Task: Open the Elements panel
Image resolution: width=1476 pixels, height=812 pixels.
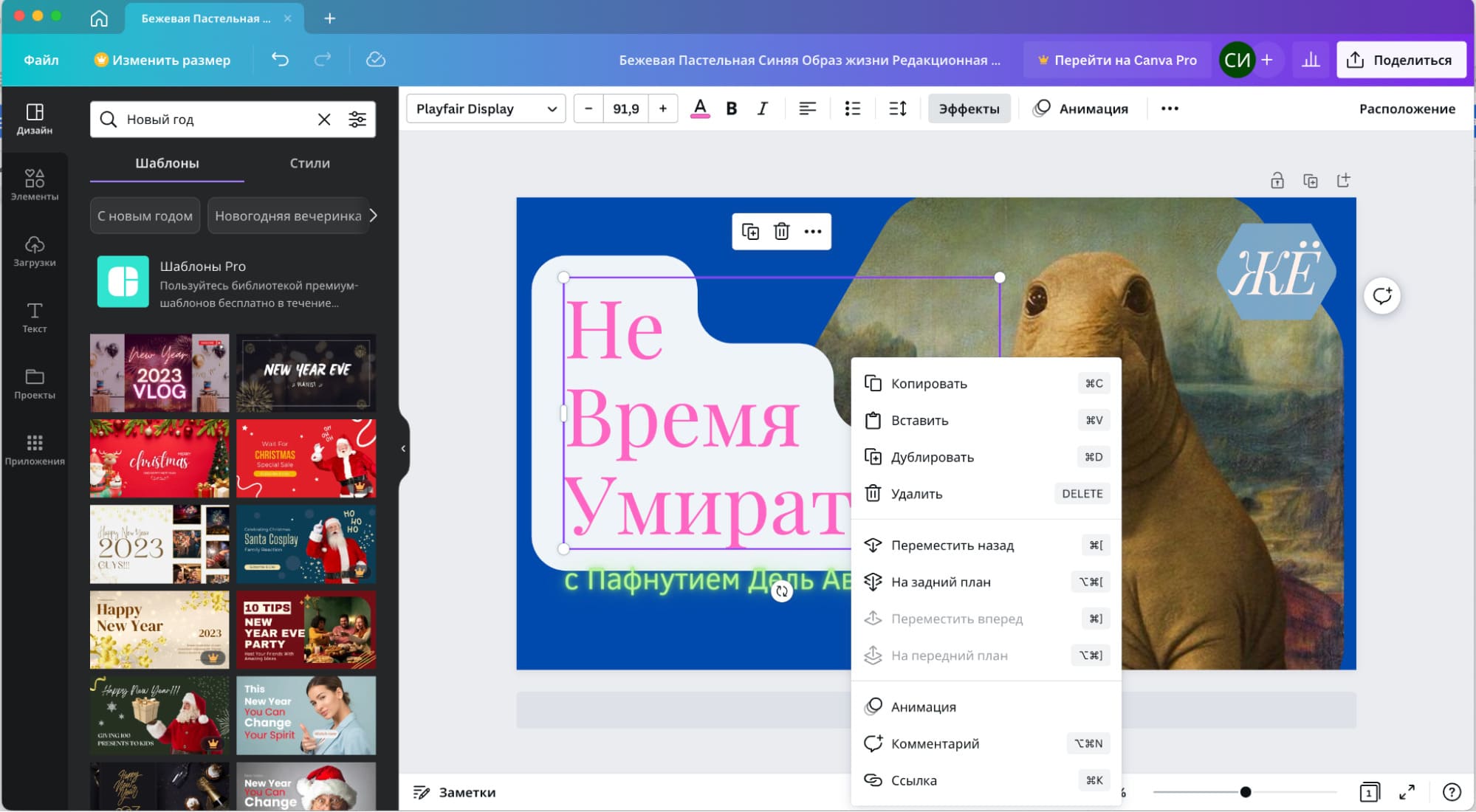Action: tap(35, 185)
